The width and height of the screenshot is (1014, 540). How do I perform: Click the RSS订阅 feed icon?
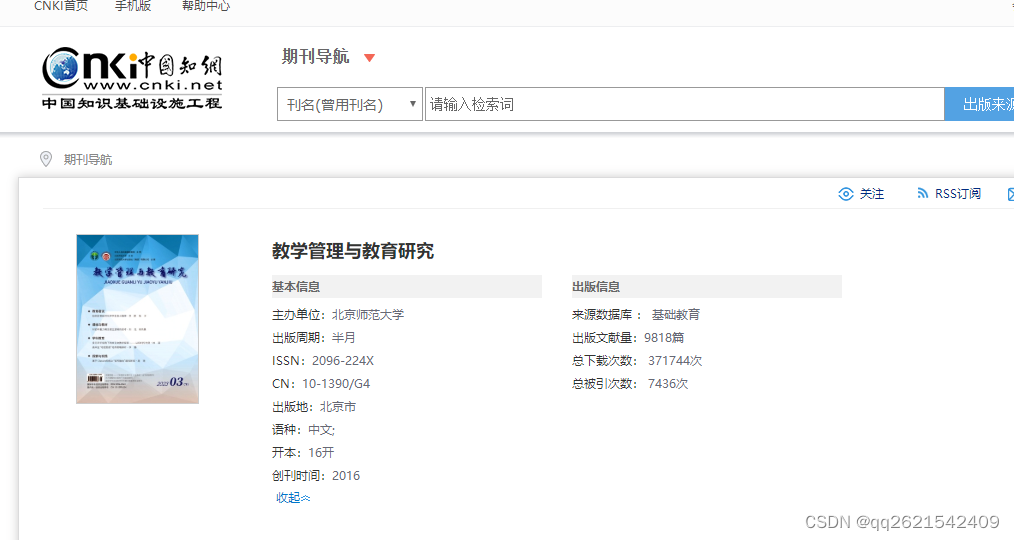pyautogui.click(x=922, y=193)
